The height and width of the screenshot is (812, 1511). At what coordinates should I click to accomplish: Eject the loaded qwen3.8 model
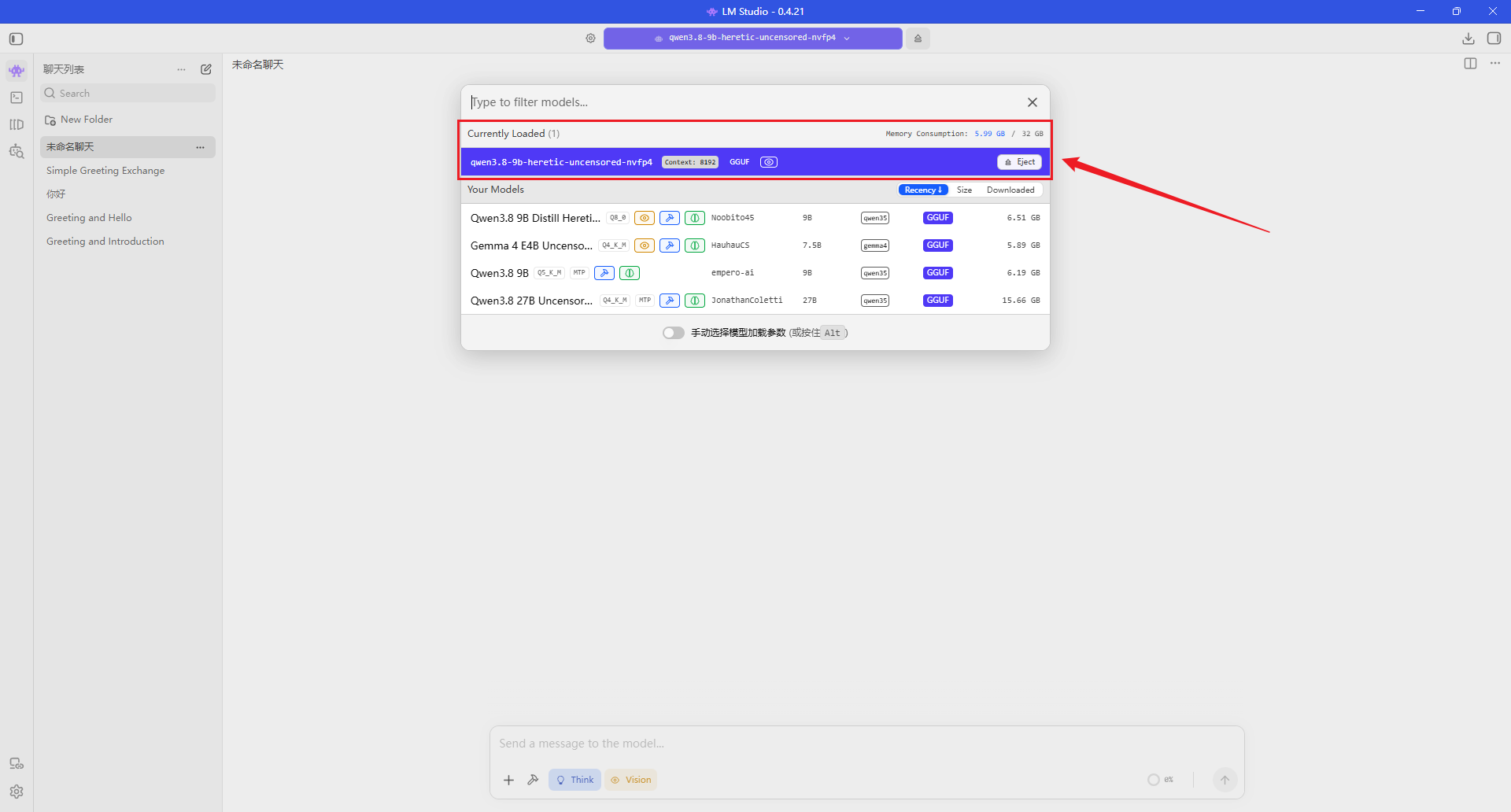1020,162
